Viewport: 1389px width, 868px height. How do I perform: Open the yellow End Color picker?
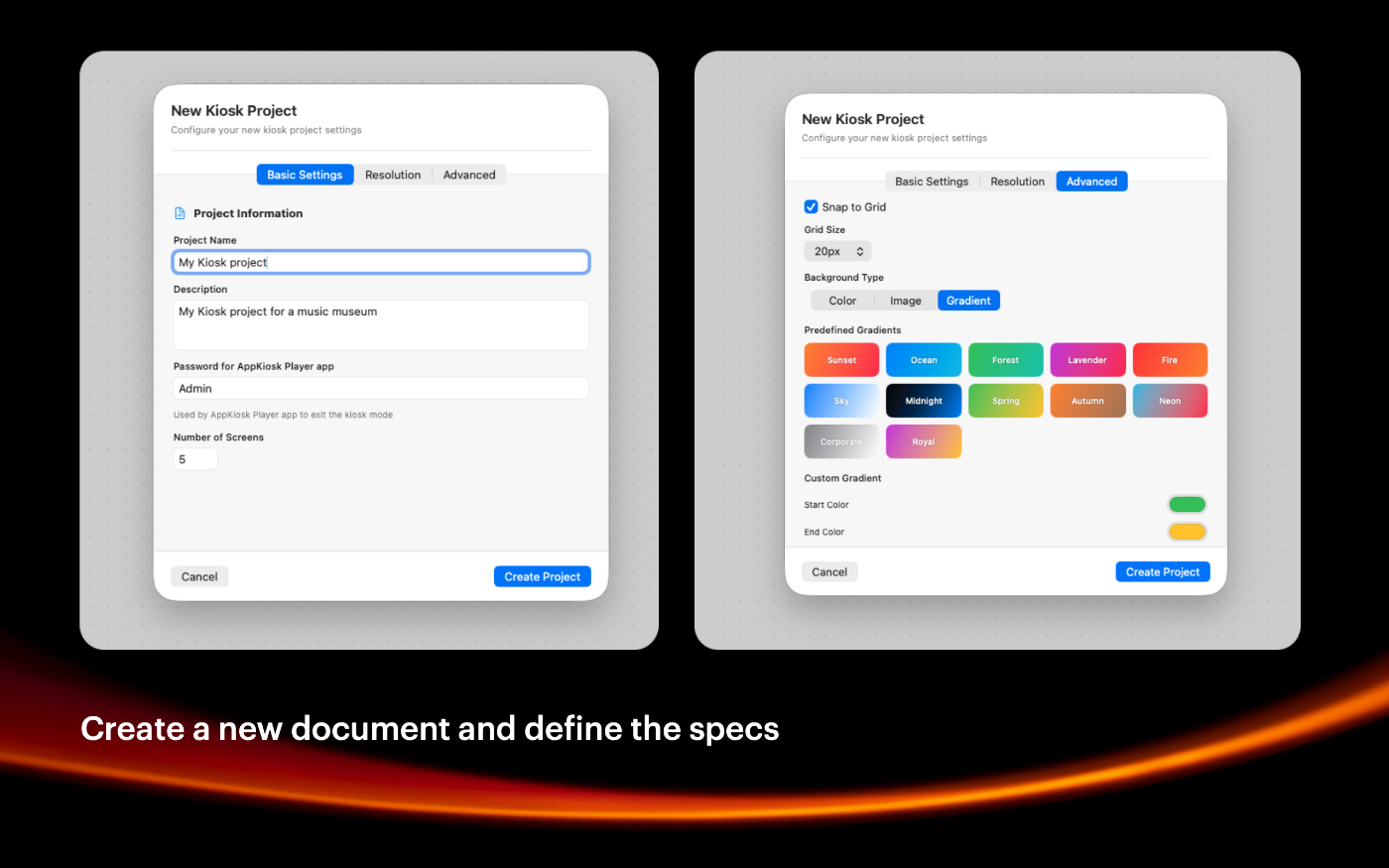coord(1187,532)
